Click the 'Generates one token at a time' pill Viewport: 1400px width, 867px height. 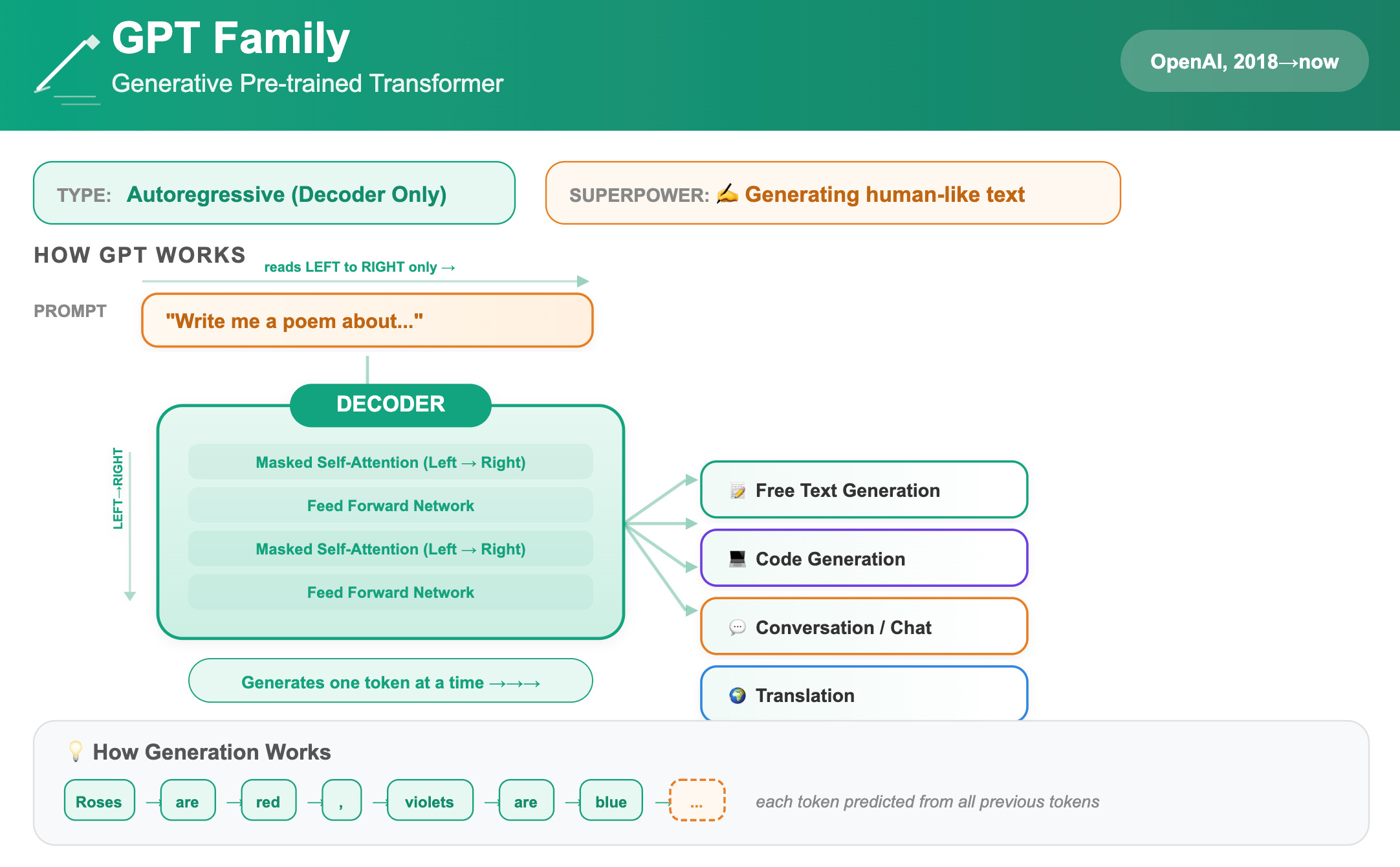click(391, 681)
